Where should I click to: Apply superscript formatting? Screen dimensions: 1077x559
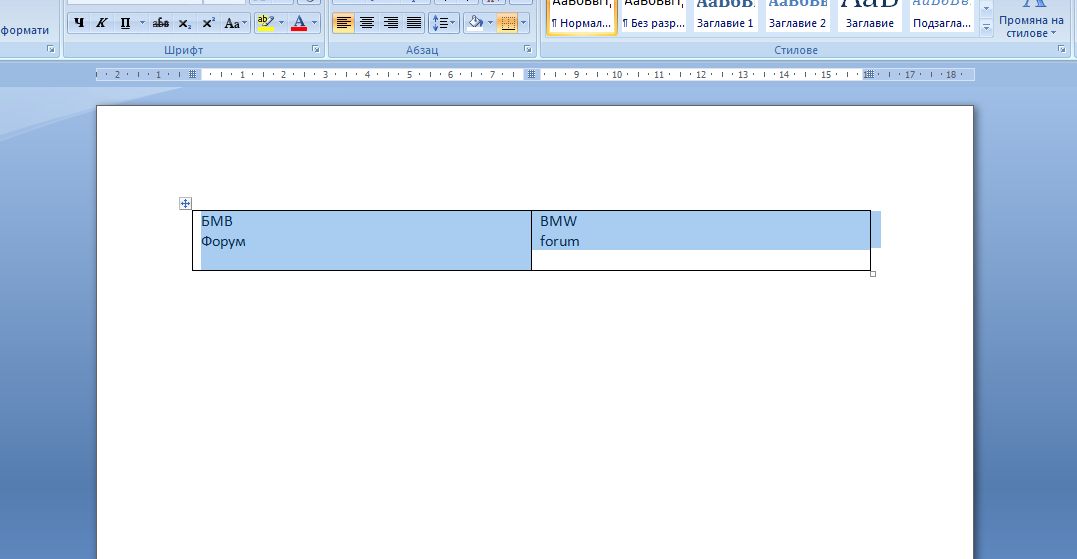click(x=208, y=23)
